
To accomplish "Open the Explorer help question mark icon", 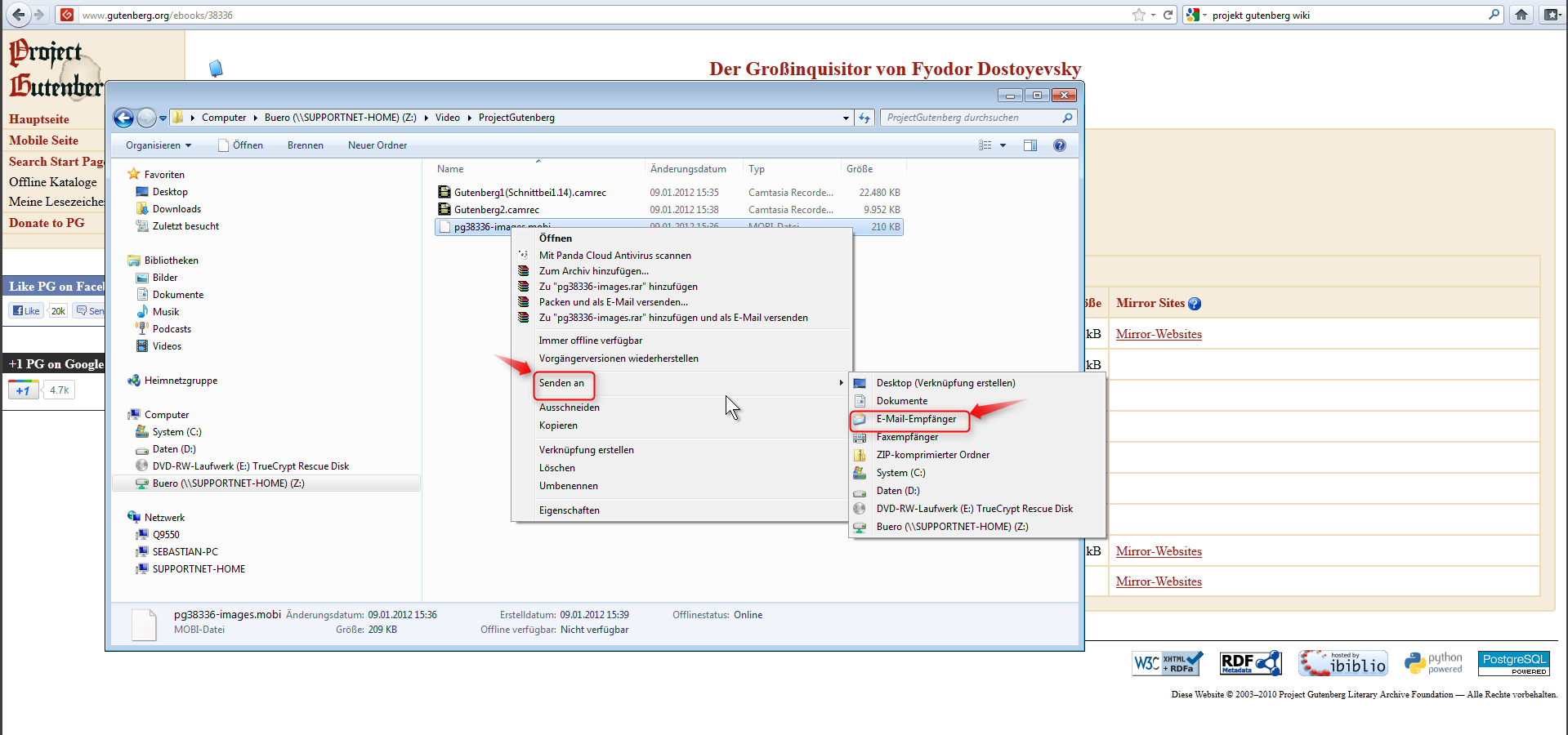I will click(x=1060, y=145).
